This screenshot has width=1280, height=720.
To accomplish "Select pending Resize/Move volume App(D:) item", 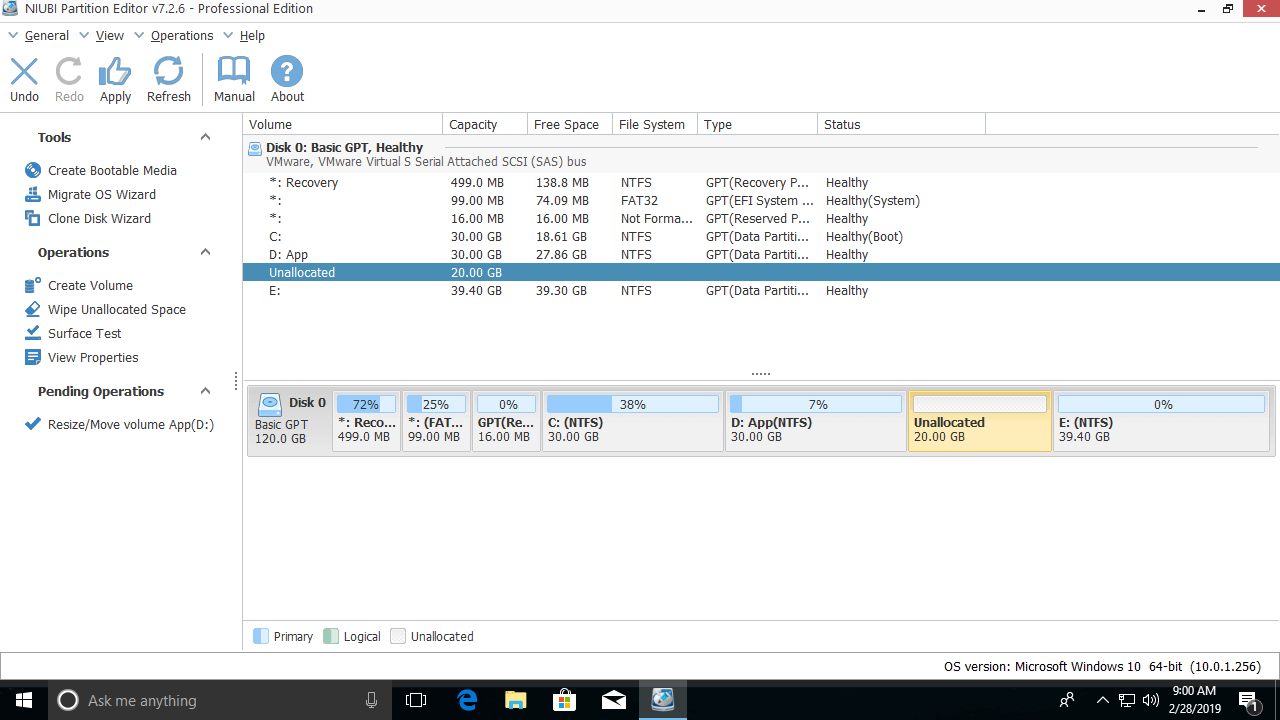I will [130, 425].
